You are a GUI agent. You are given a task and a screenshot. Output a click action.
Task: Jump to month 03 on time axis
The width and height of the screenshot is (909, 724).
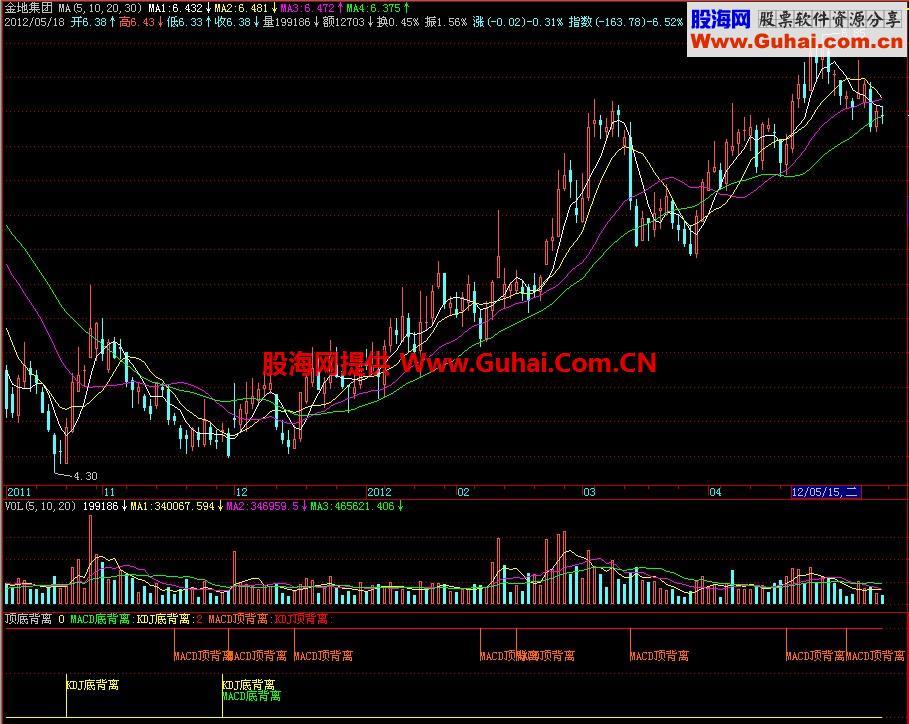click(x=589, y=492)
